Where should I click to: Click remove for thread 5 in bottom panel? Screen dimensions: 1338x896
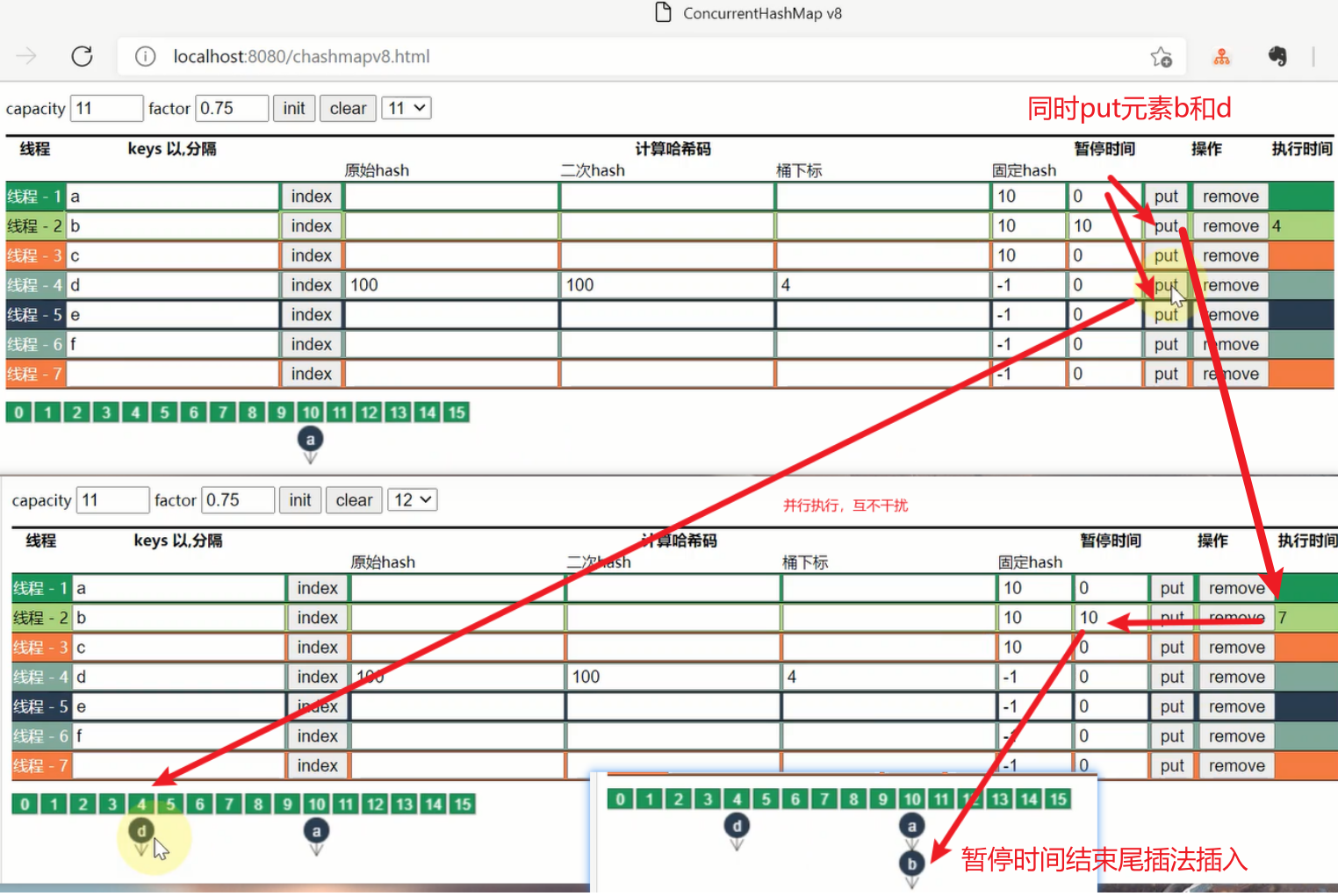tap(1236, 706)
